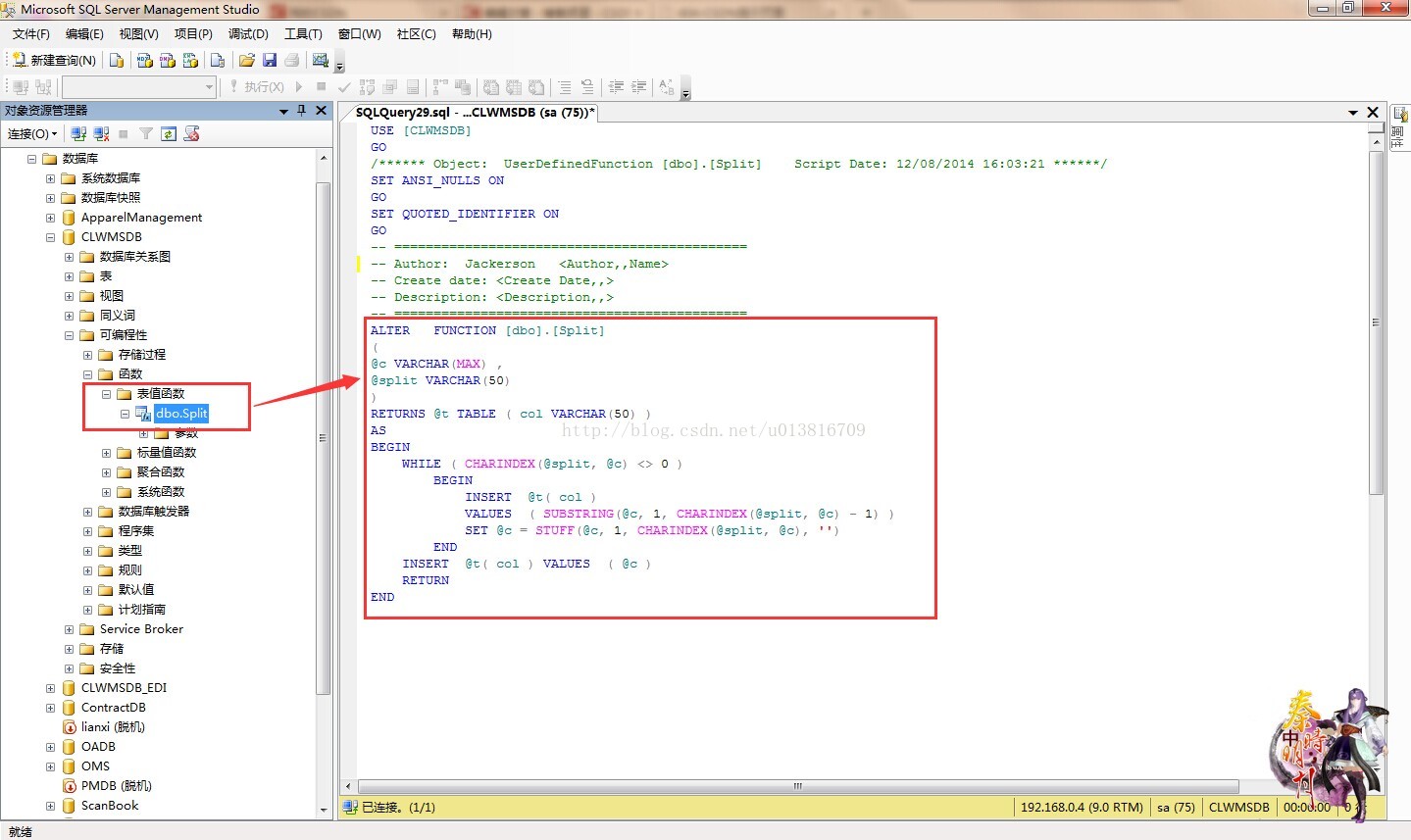Click the CLWMSDB entry in status bar
The height and width of the screenshot is (840, 1411).
coord(1238,808)
